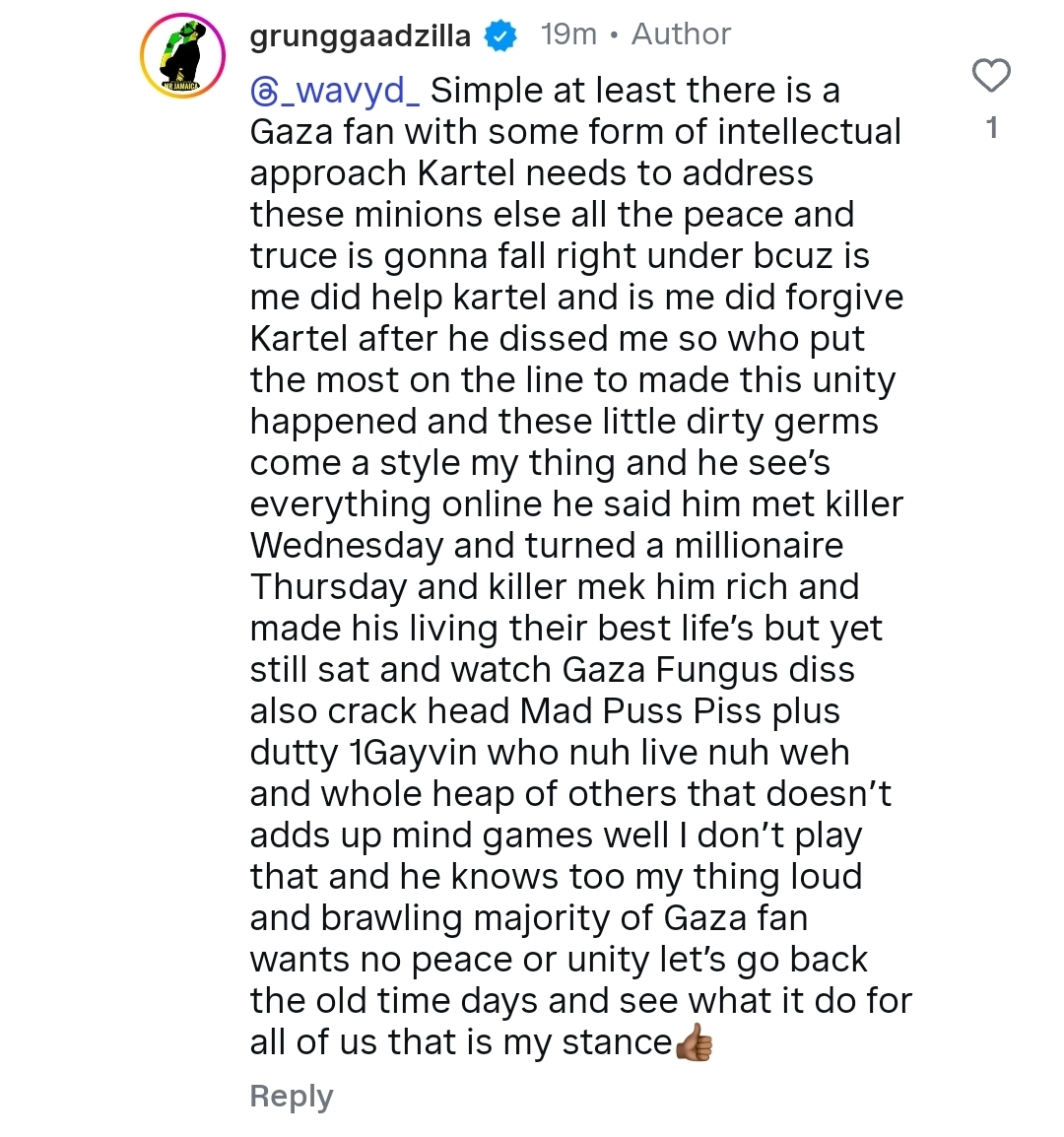Open the grunggaadzilla username
The image size is (1064, 1137).
click(x=361, y=35)
